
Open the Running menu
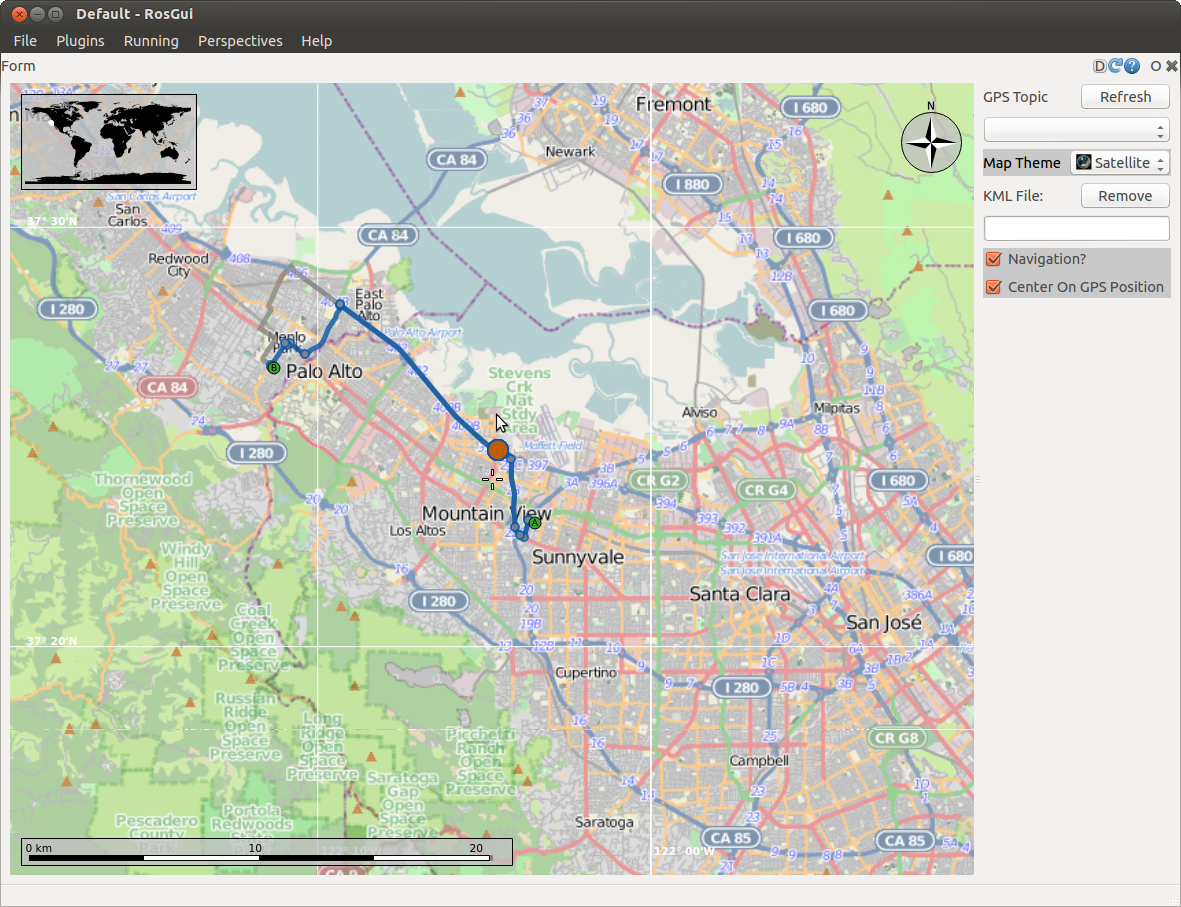pyautogui.click(x=151, y=41)
